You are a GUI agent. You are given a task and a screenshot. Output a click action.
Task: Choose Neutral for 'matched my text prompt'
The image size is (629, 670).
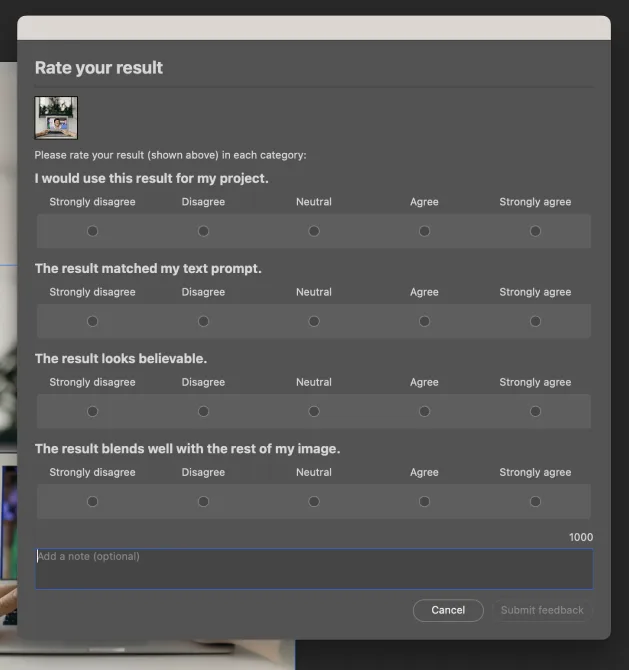(314, 321)
